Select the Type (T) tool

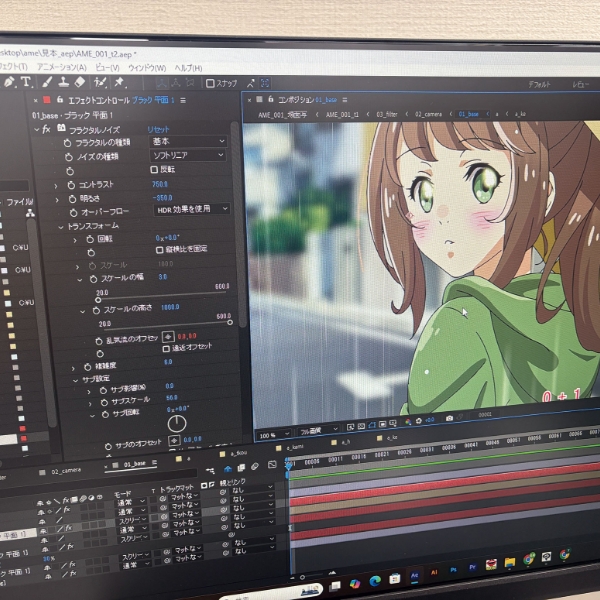[26, 82]
